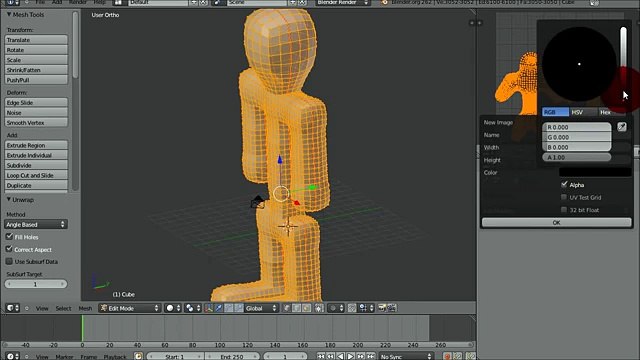Open the Angle Based method dropdown
Viewport: 640px width, 360px height.
(36, 224)
